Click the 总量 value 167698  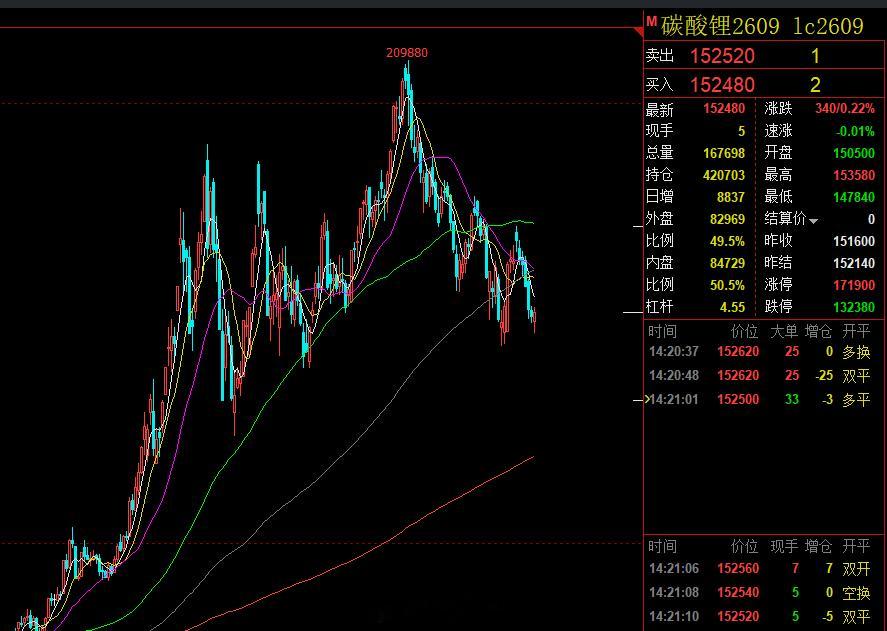tap(724, 153)
